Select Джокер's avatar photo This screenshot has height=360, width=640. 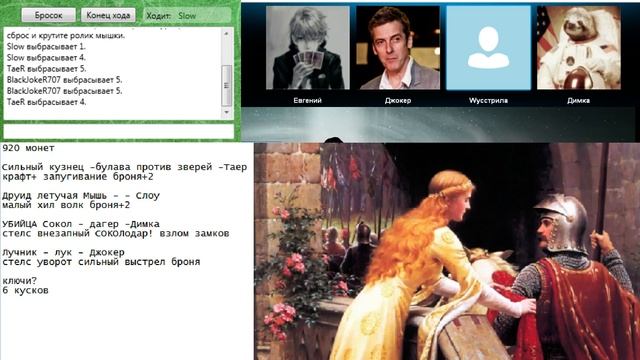pos(398,47)
